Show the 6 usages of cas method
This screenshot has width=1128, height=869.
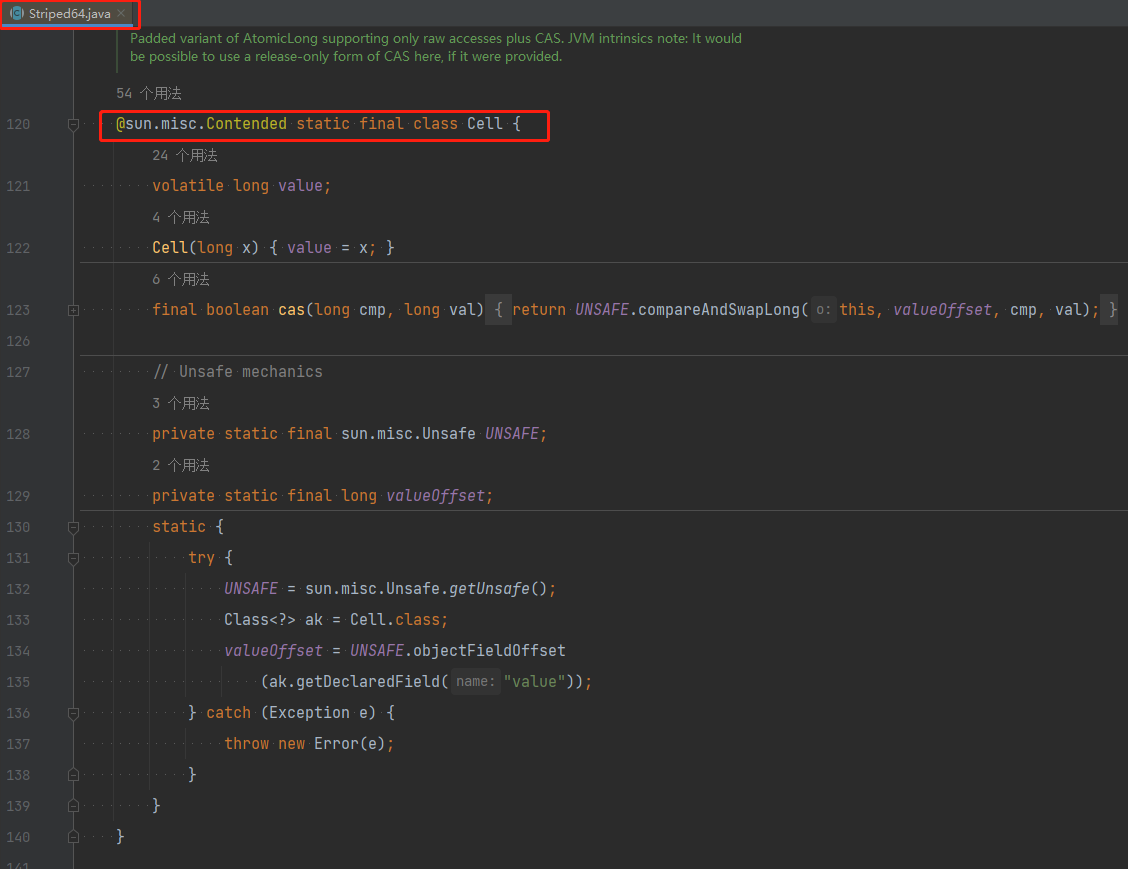tap(181, 279)
